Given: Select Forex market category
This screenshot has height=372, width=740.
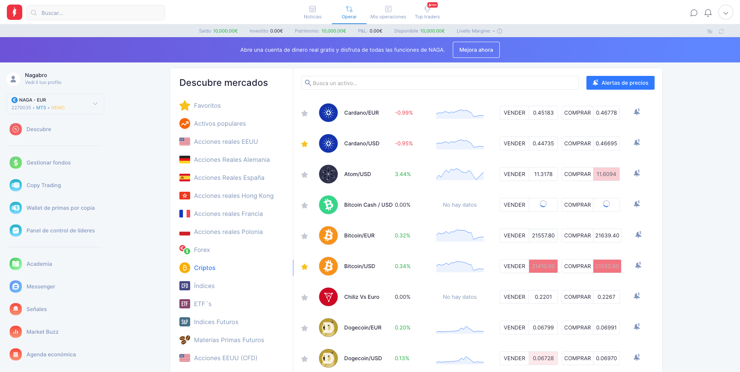Looking at the screenshot, I should (x=194, y=250).
